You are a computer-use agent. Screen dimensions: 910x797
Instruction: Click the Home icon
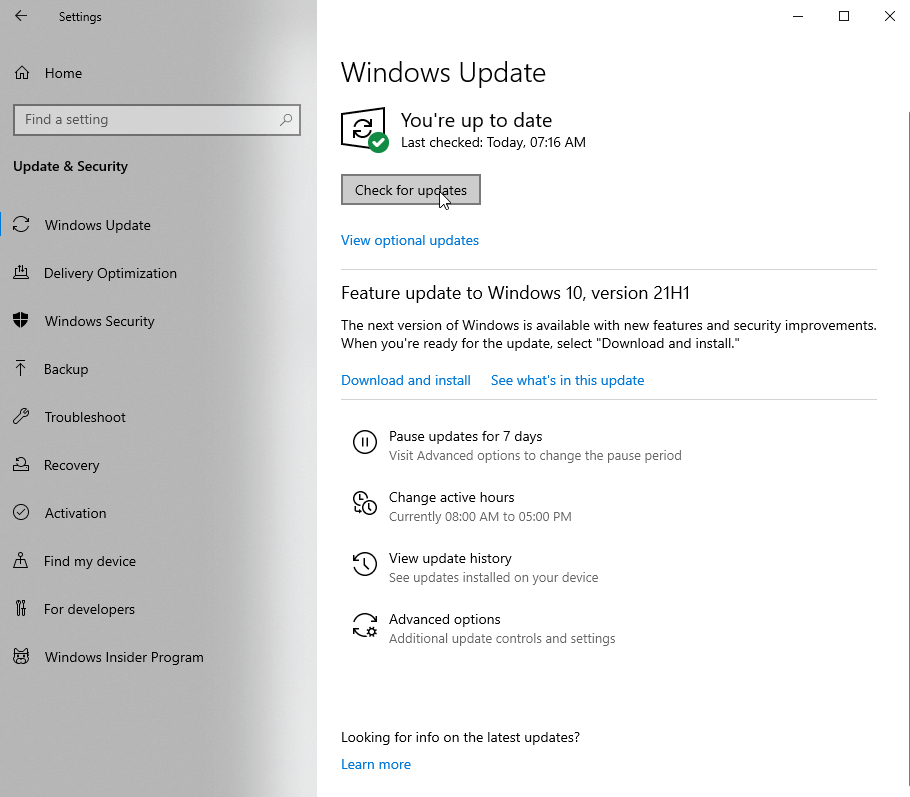(20, 73)
